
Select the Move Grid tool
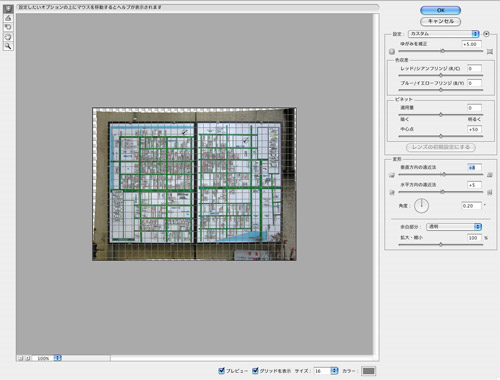point(8,27)
